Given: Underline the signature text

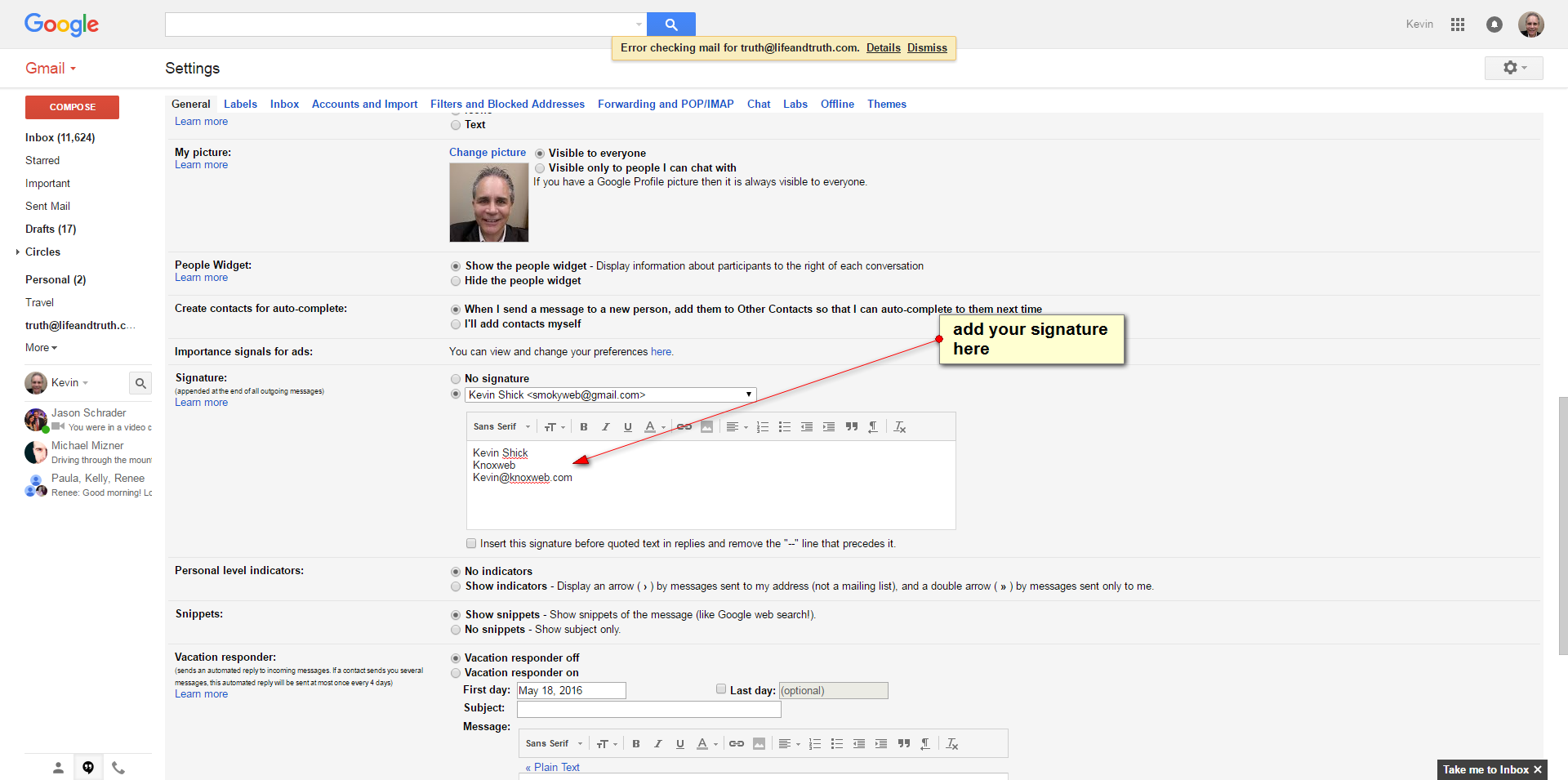Looking at the screenshot, I should (x=628, y=426).
